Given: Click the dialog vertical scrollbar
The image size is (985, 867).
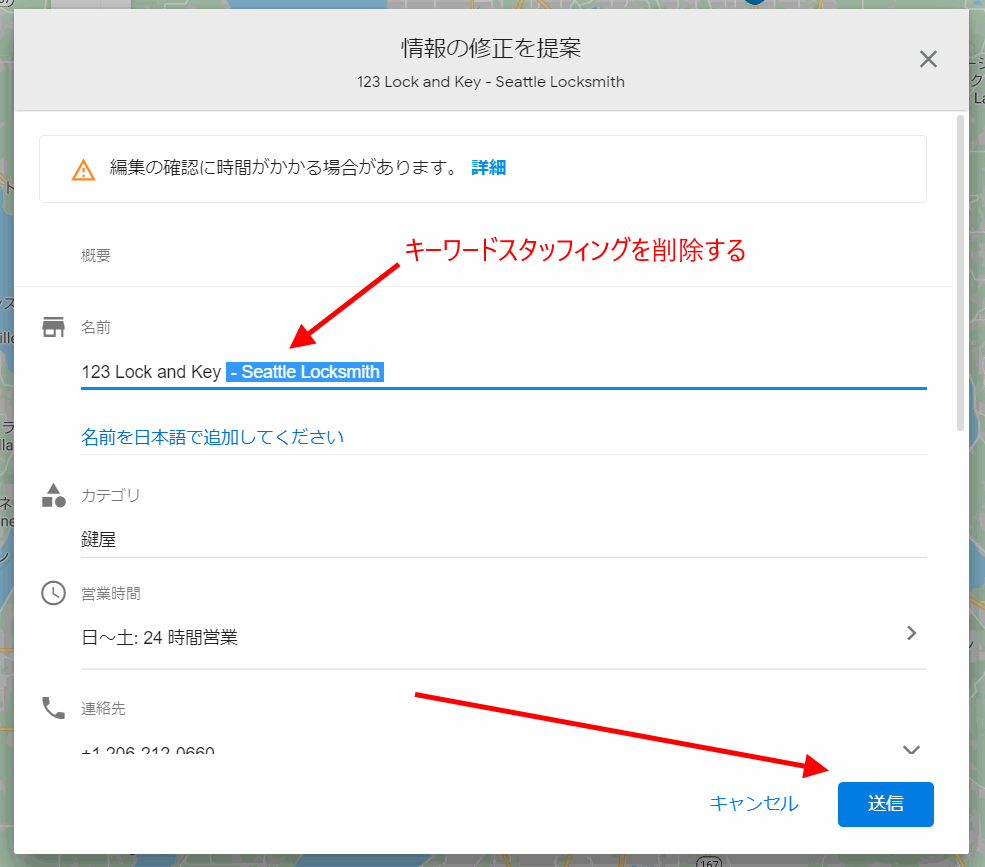Looking at the screenshot, I should pyautogui.click(x=960, y=273).
